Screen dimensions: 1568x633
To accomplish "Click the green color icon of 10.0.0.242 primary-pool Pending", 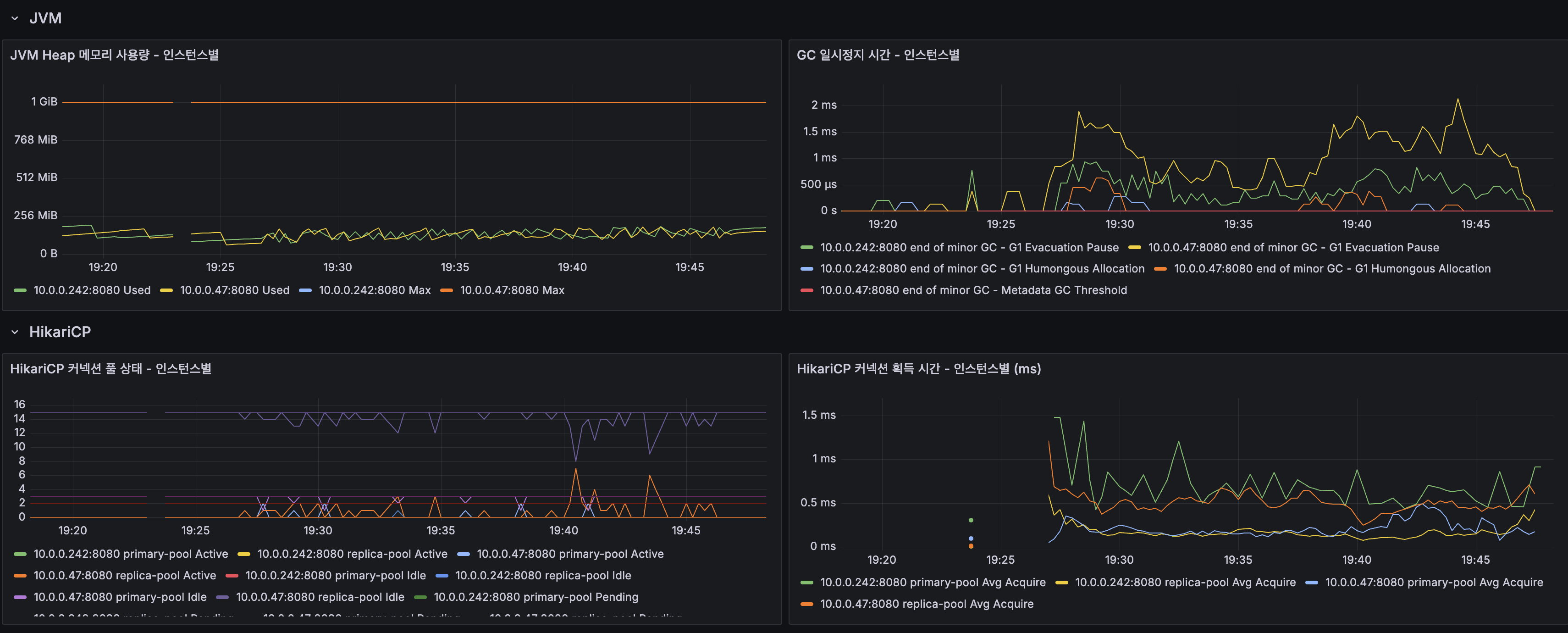I will coord(420,597).
